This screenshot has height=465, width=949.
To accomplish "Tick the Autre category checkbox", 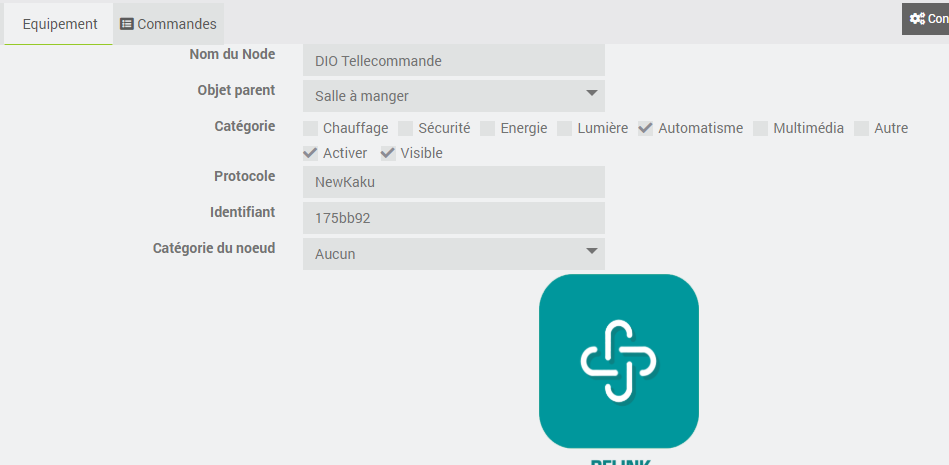I will 862,128.
